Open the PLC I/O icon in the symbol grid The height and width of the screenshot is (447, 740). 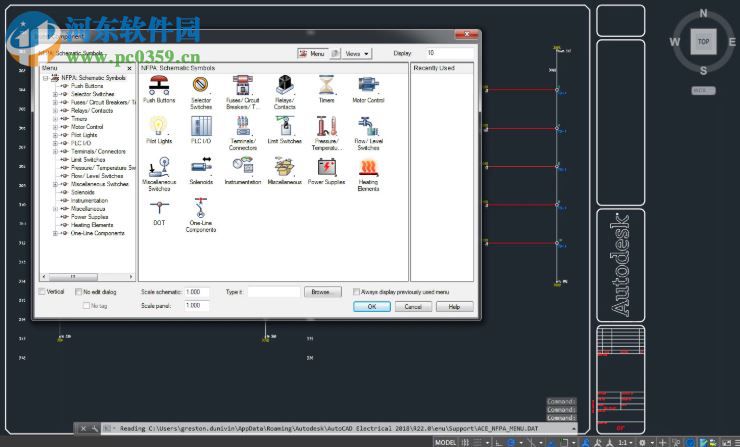click(201, 126)
